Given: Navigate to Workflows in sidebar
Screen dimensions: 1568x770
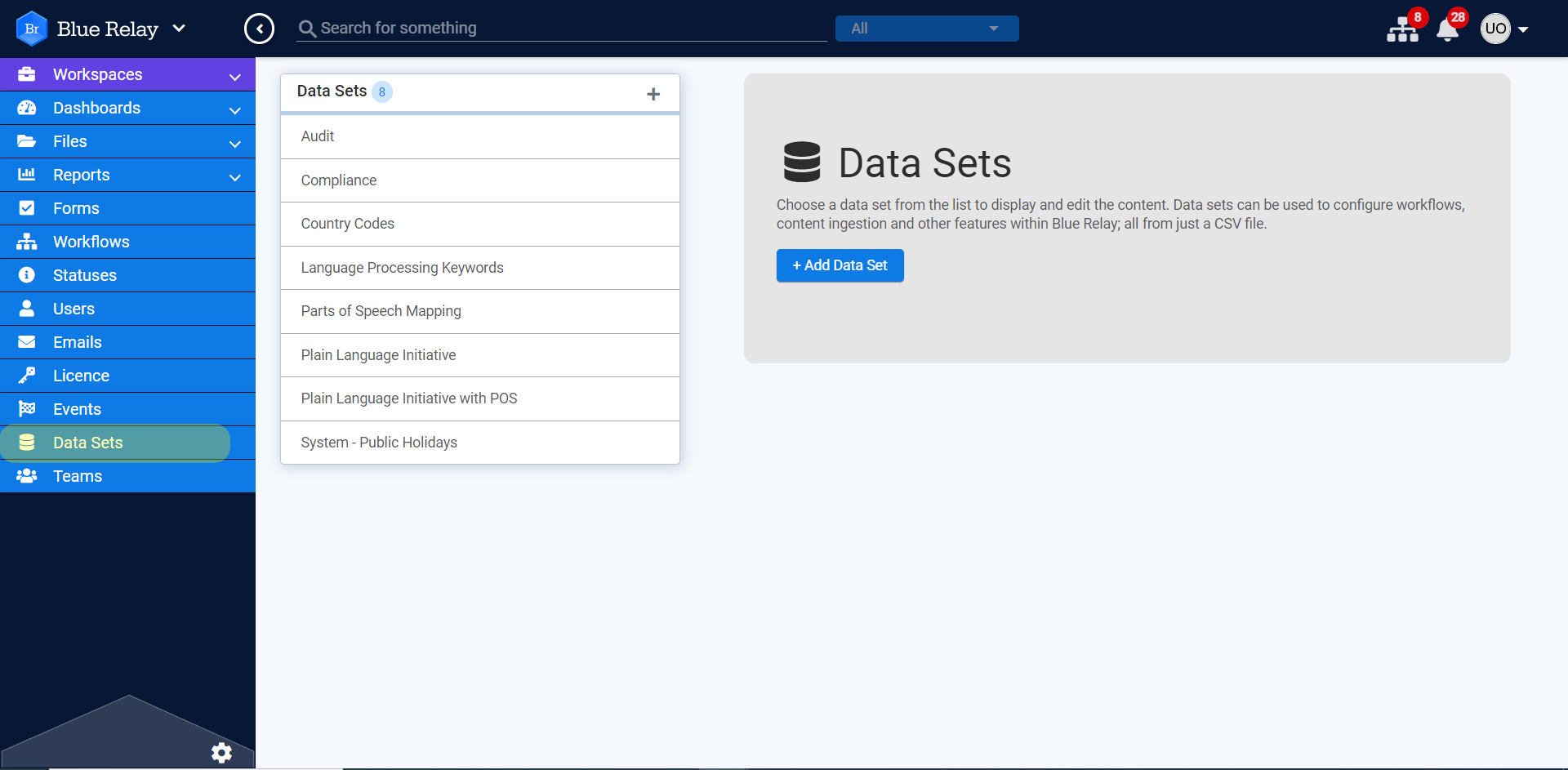Looking at the screenshot, I should 127,242.
